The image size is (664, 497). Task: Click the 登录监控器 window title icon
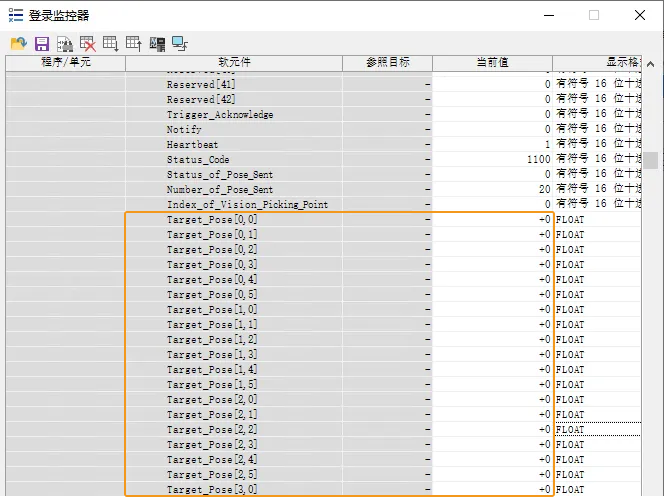point(16,15)
